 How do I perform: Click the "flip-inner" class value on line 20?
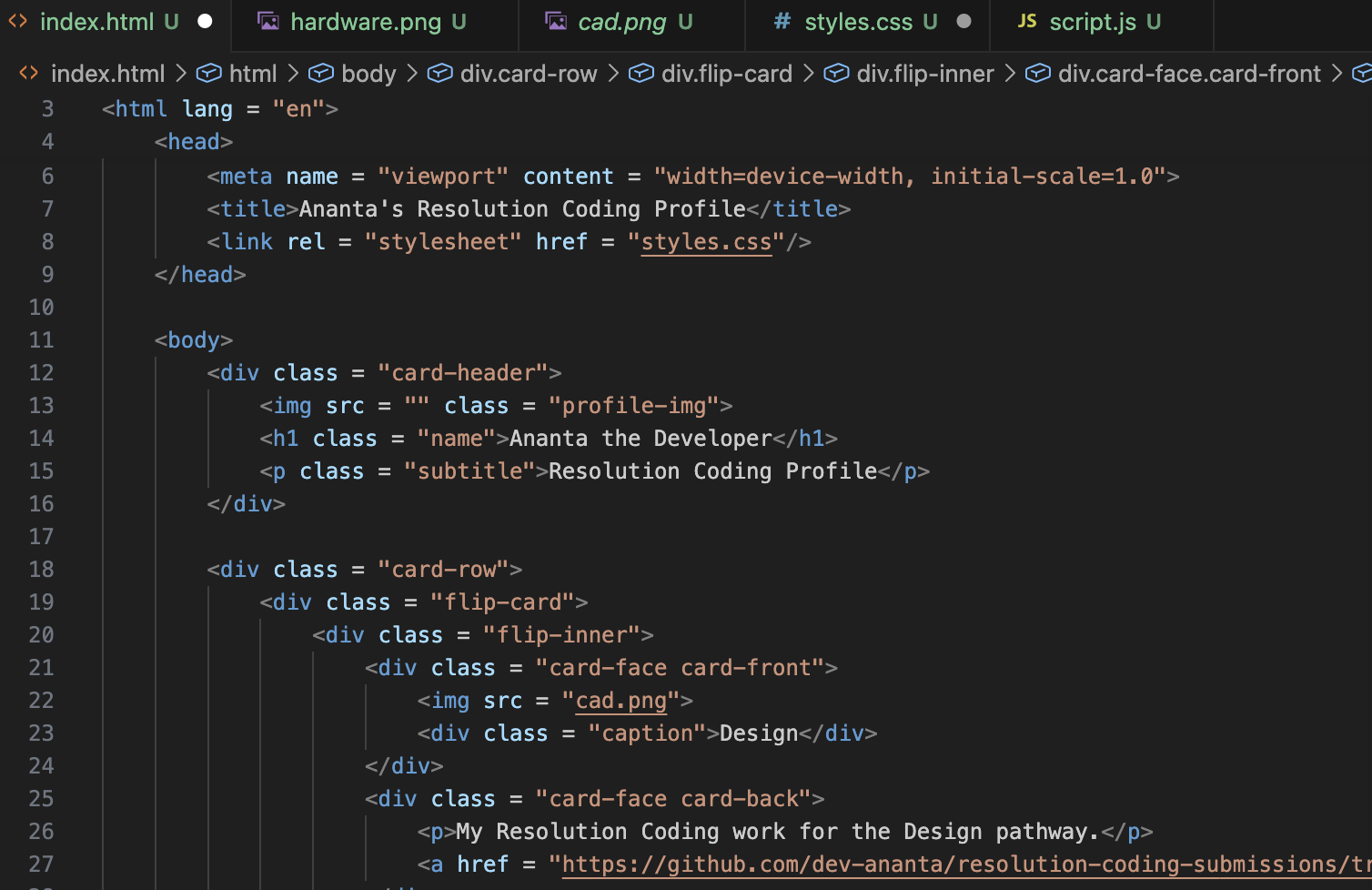click(x=561, y=635)
